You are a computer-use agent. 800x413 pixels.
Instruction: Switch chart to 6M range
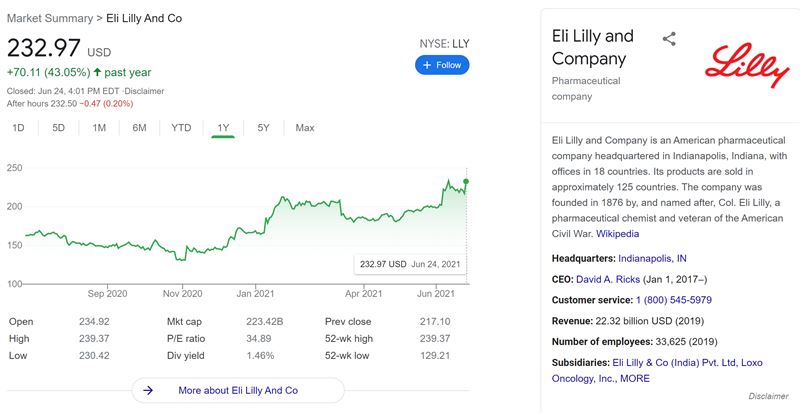point(139,128)
